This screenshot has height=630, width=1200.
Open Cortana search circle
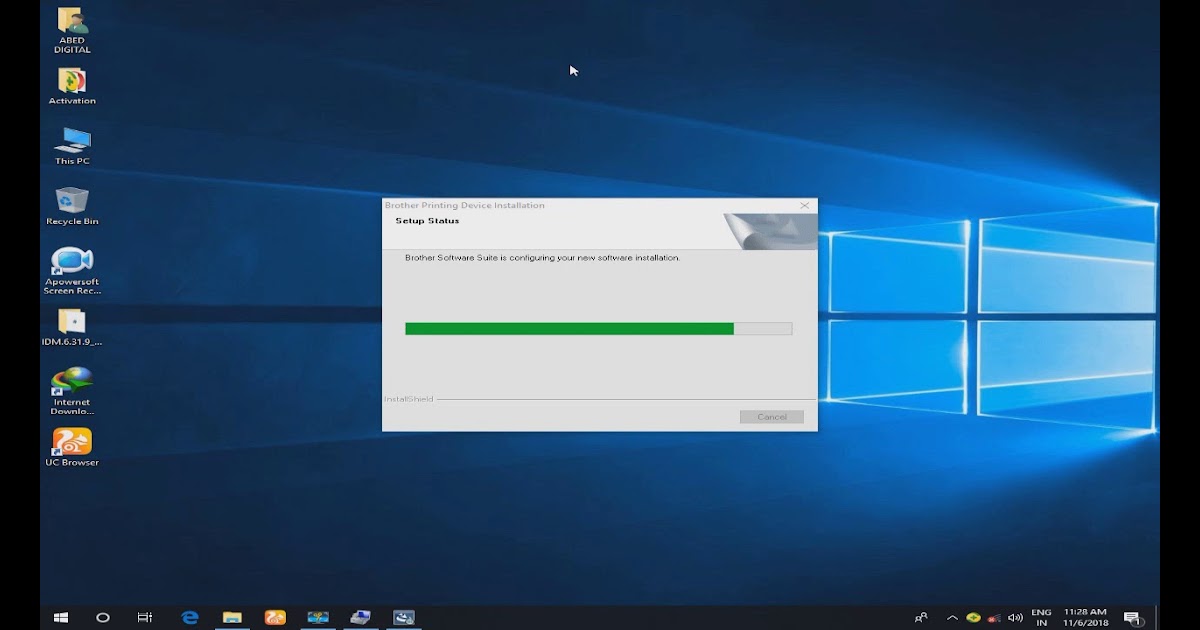coord(103,618)
